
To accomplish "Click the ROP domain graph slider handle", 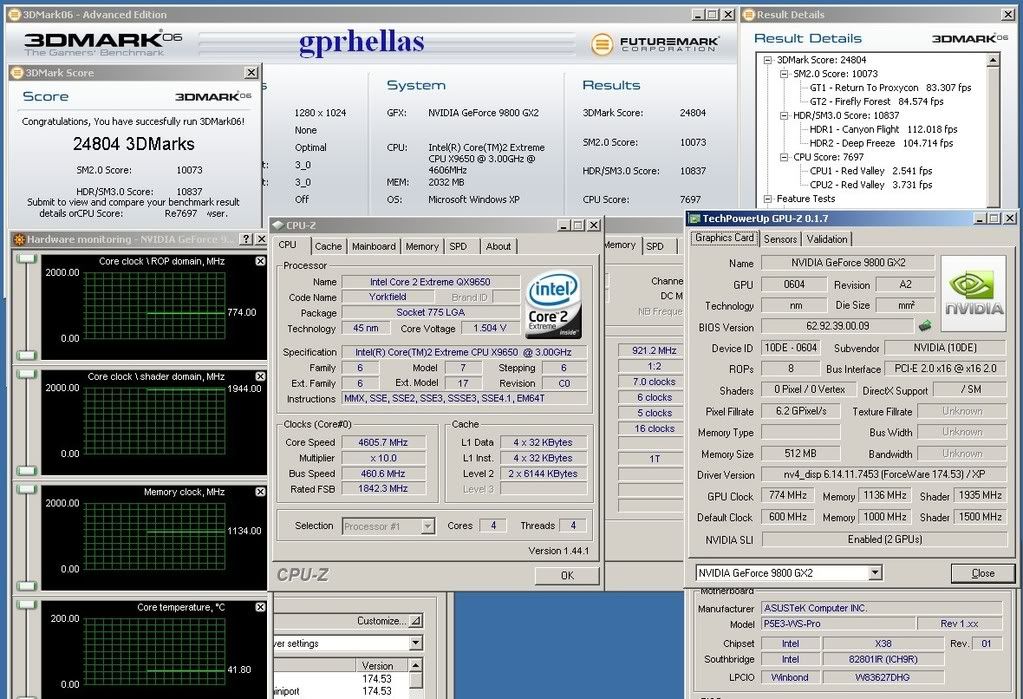I will 26,260.
